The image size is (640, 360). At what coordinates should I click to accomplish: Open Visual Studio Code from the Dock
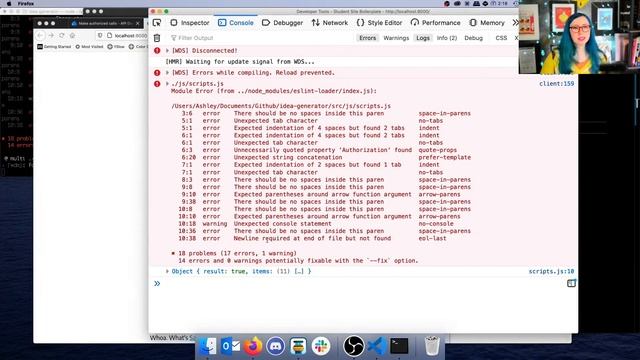pyautogui.click(x=376, y=346)
